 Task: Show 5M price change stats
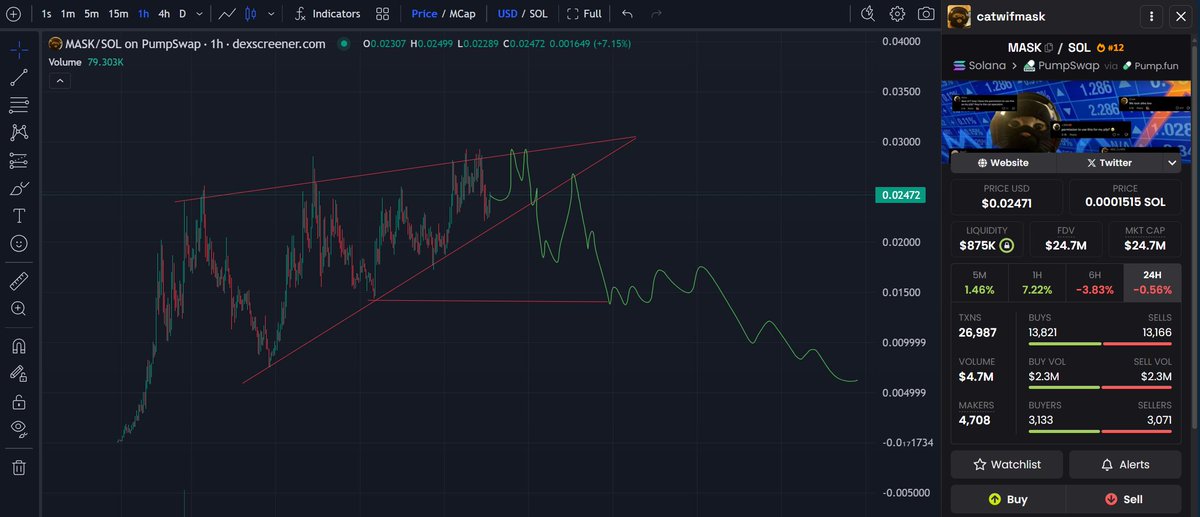click(979, 282)
